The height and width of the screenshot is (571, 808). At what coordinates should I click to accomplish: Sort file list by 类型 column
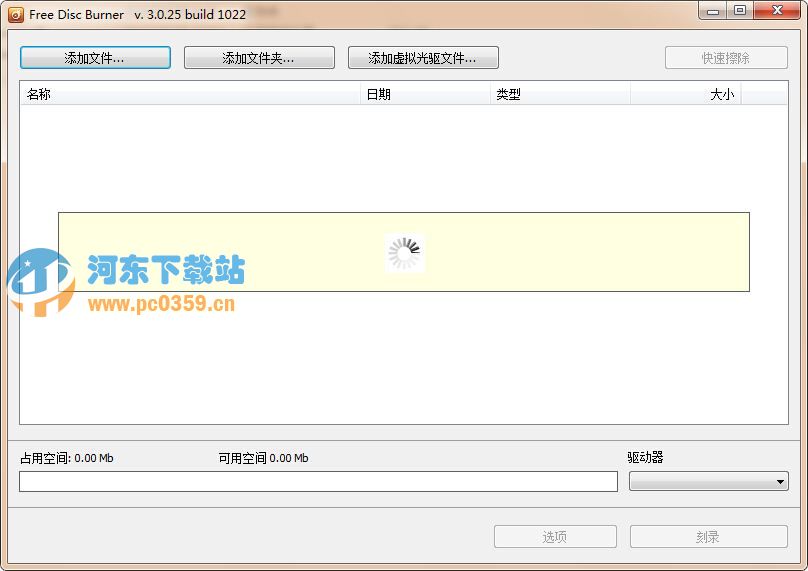pyautogui.click(x=561, y=94)
